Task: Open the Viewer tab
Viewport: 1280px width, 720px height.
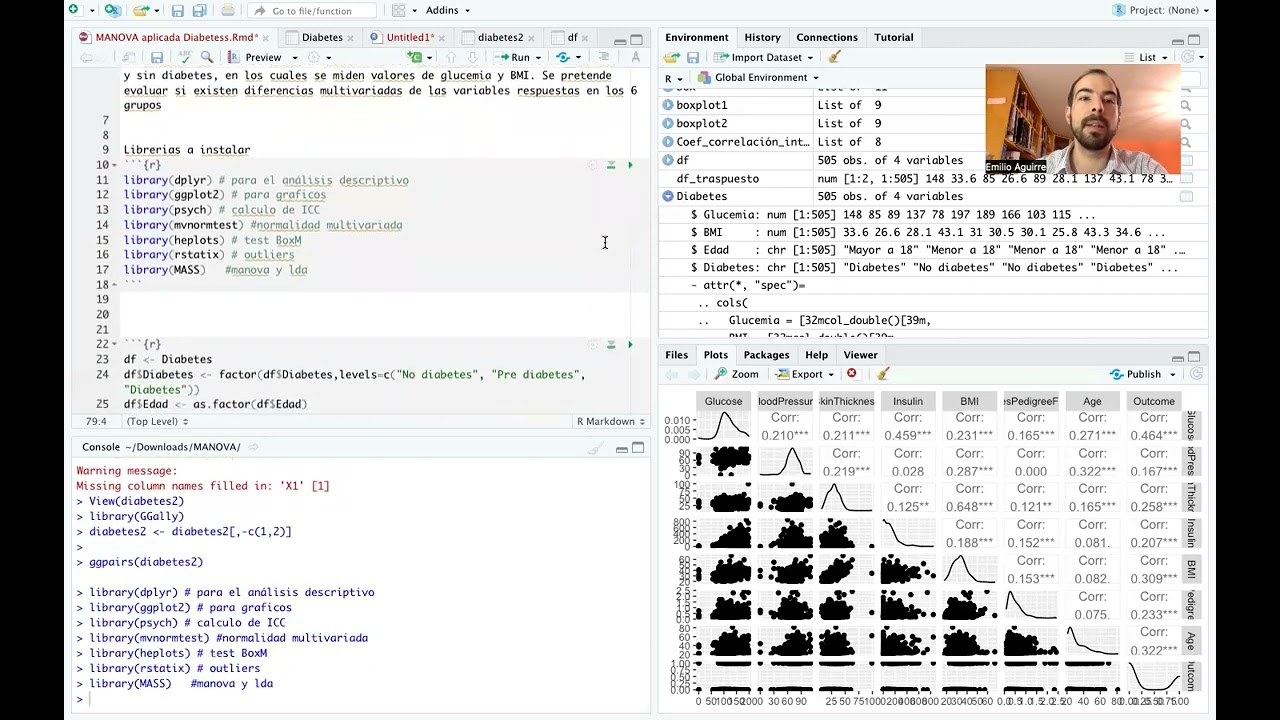Action: 860,355
